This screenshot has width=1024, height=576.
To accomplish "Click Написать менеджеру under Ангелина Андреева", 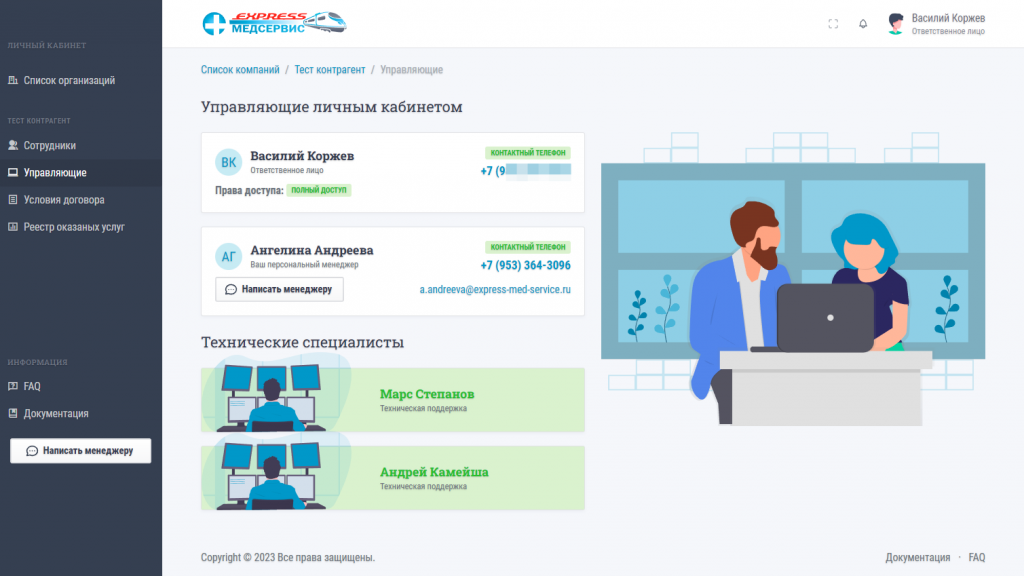I will click(x=280, y=289).
